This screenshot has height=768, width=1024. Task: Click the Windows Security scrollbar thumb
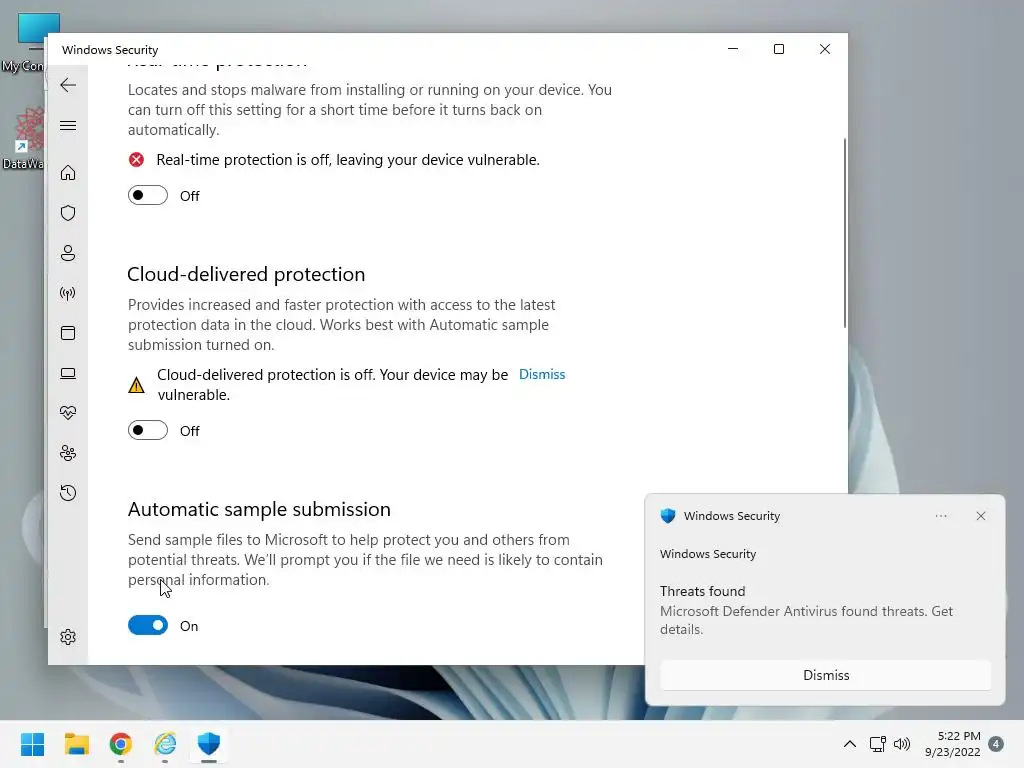tap(844, 233)
